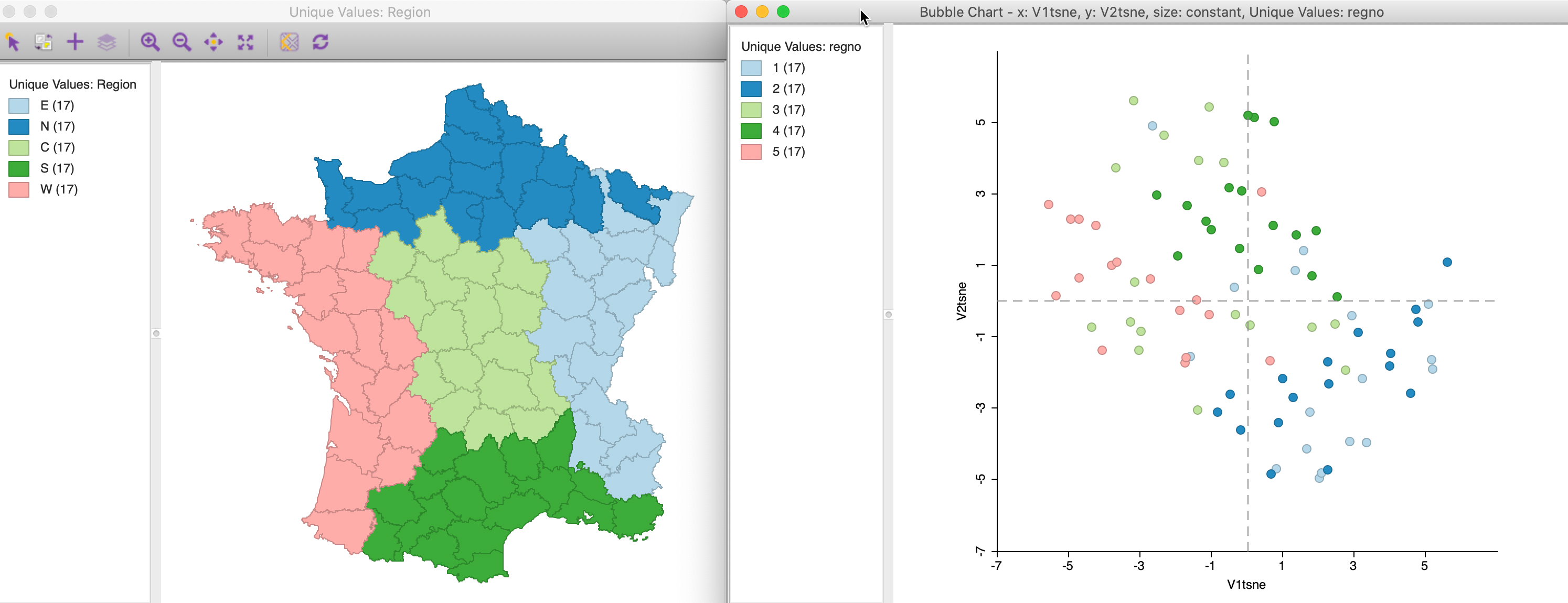The height and width of the screenshot is (603, 1568).
Task: Activate the Pan arrows tool
Action: pyautogui.click(x=213, y=42)
